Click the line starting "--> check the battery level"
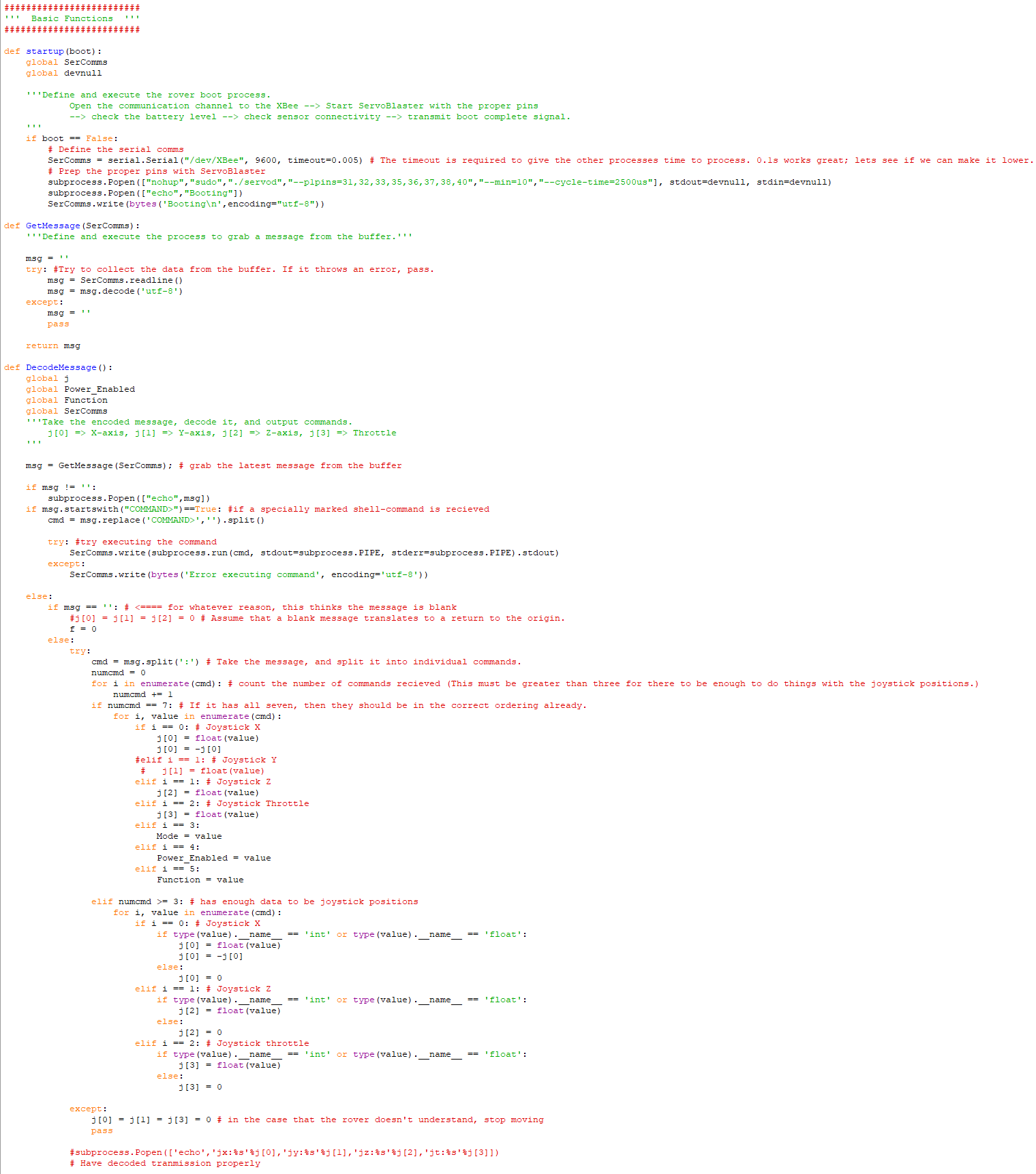Viewport: 1036px width, 1174px height. 320,117
